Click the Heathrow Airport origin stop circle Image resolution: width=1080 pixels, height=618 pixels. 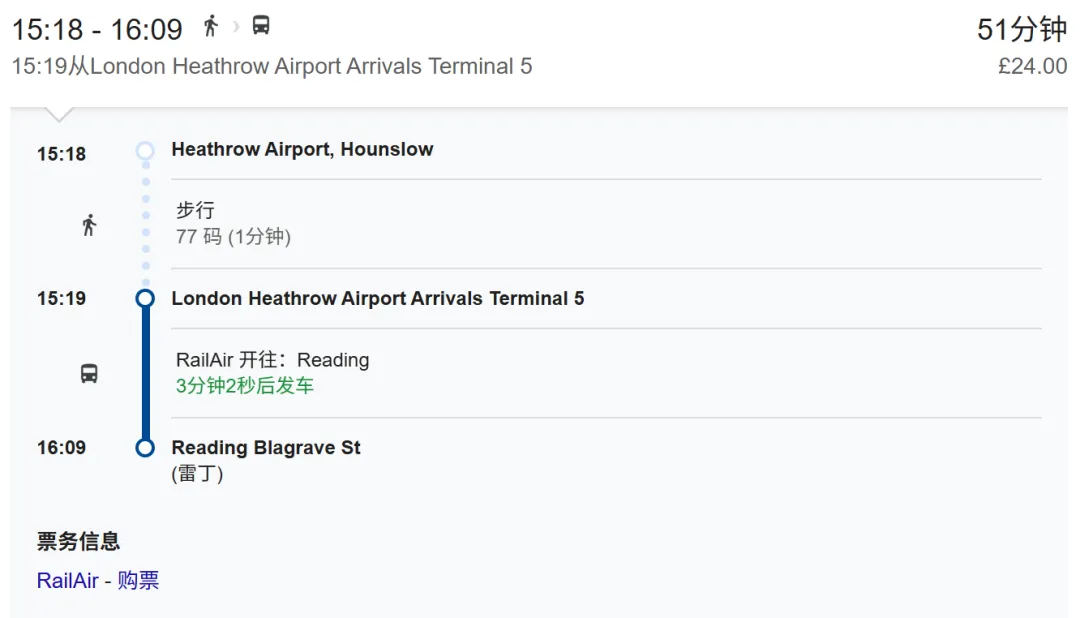click(145, 151)
